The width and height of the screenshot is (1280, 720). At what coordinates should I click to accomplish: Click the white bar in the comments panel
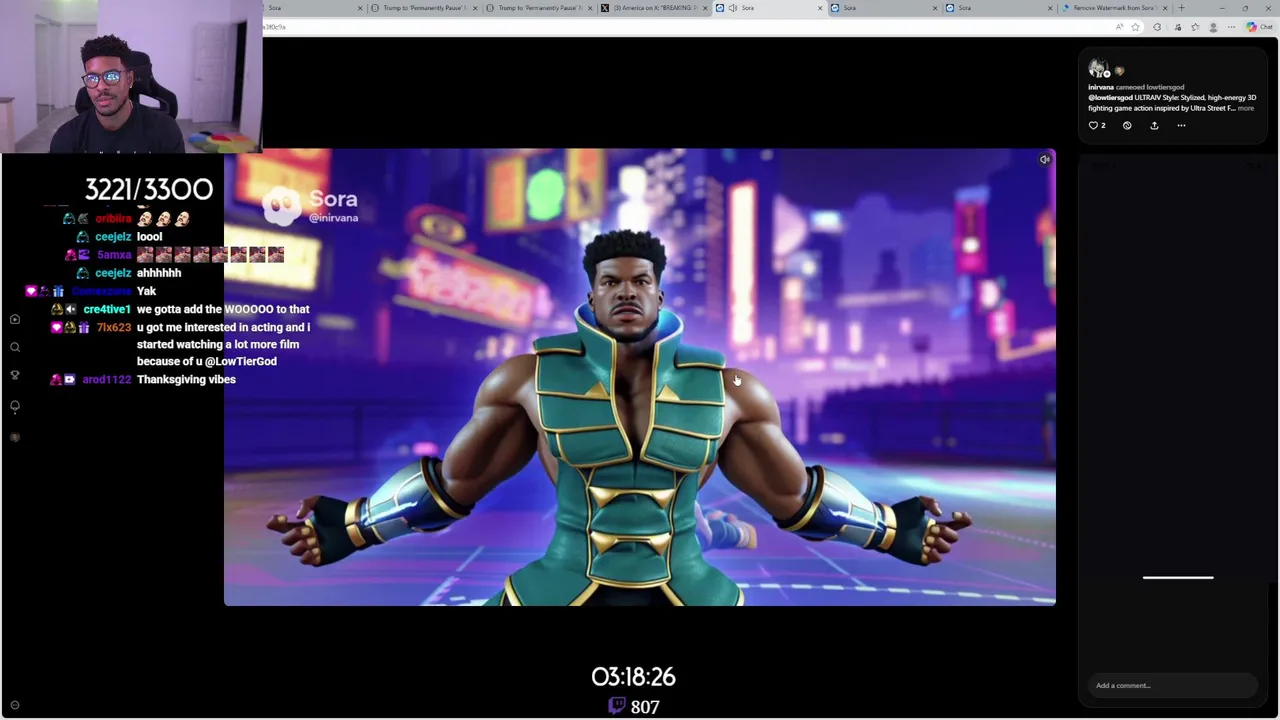1178,577
